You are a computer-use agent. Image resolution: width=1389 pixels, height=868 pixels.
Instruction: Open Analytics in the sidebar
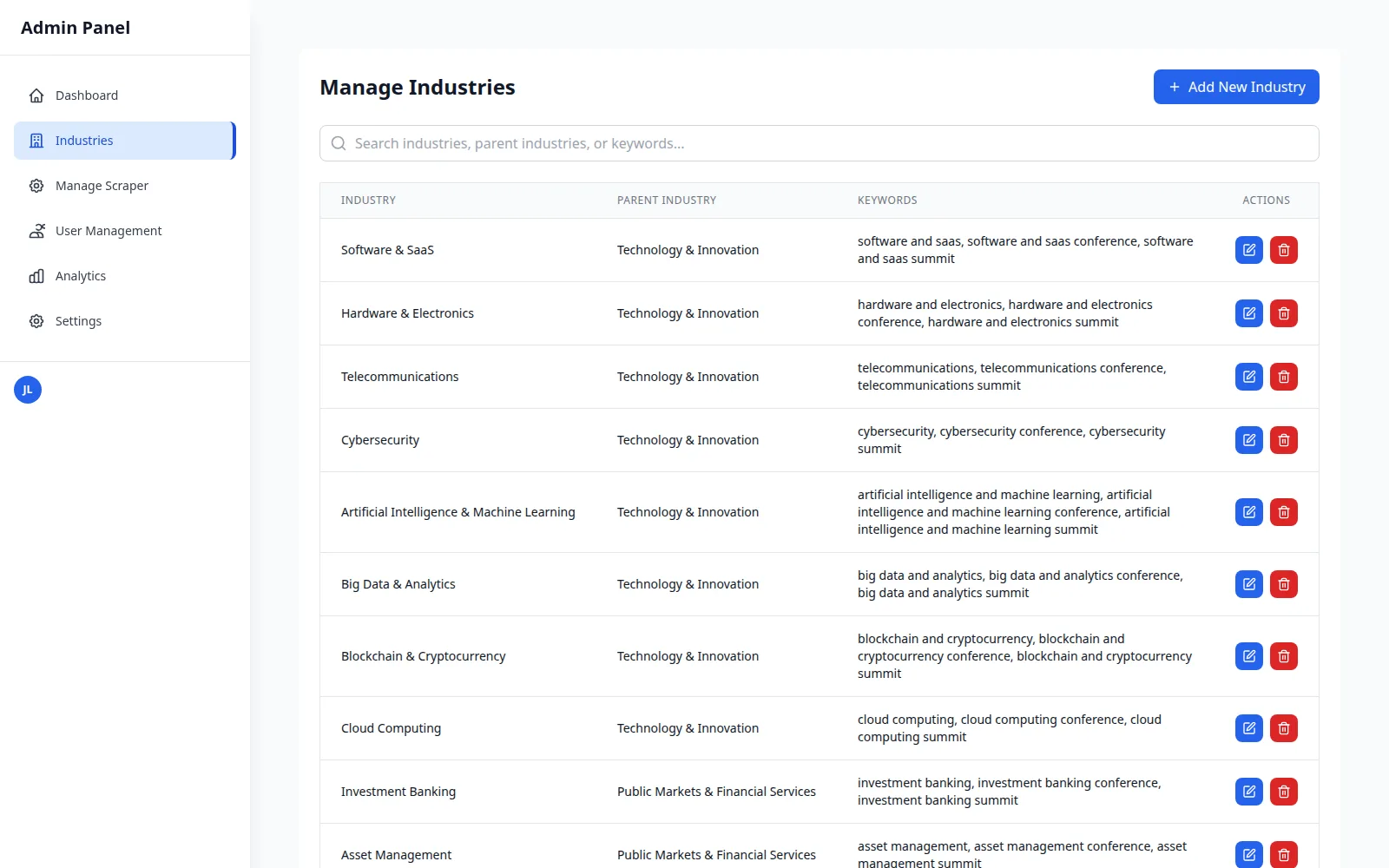coord(125,276)
